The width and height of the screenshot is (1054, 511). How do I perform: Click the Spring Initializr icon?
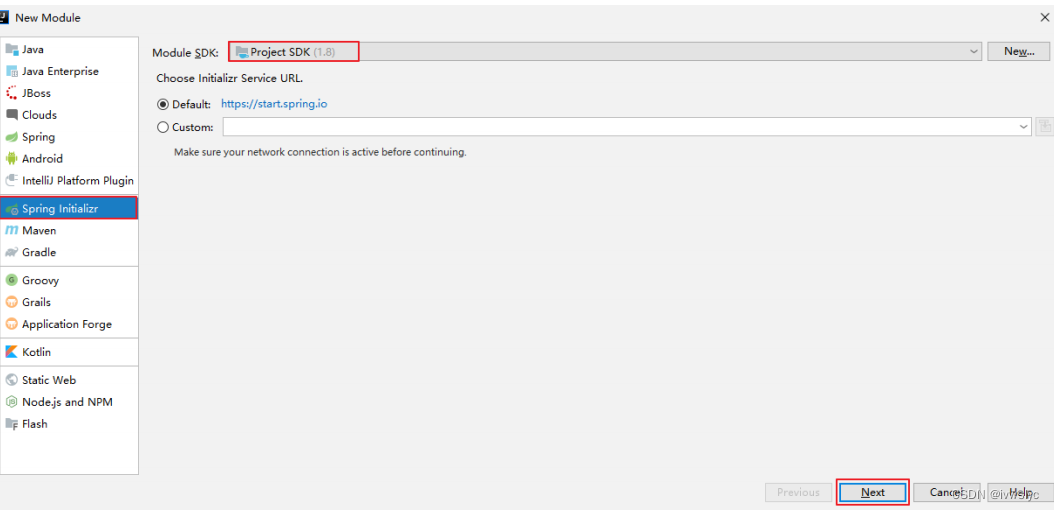tap(11, 209)
